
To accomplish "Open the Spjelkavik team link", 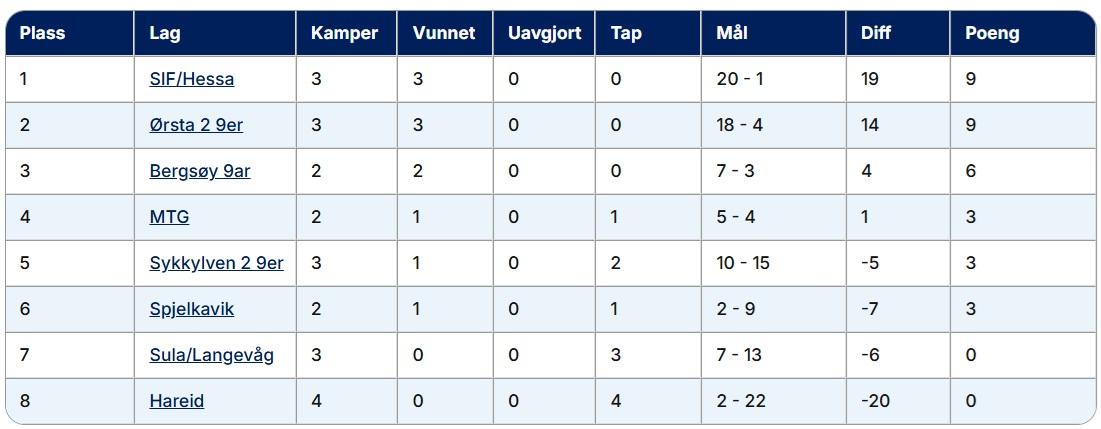I will coord(192,309).
